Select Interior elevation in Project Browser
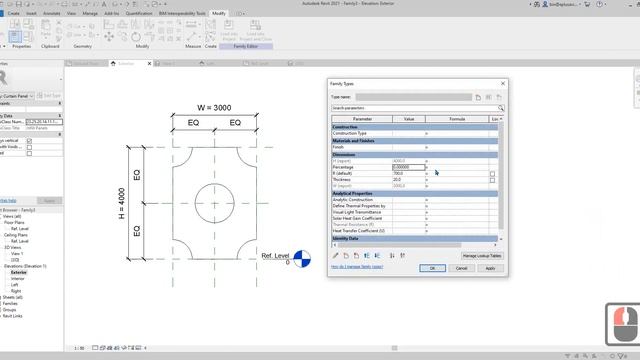640x360 pixels. pos(18,278)
